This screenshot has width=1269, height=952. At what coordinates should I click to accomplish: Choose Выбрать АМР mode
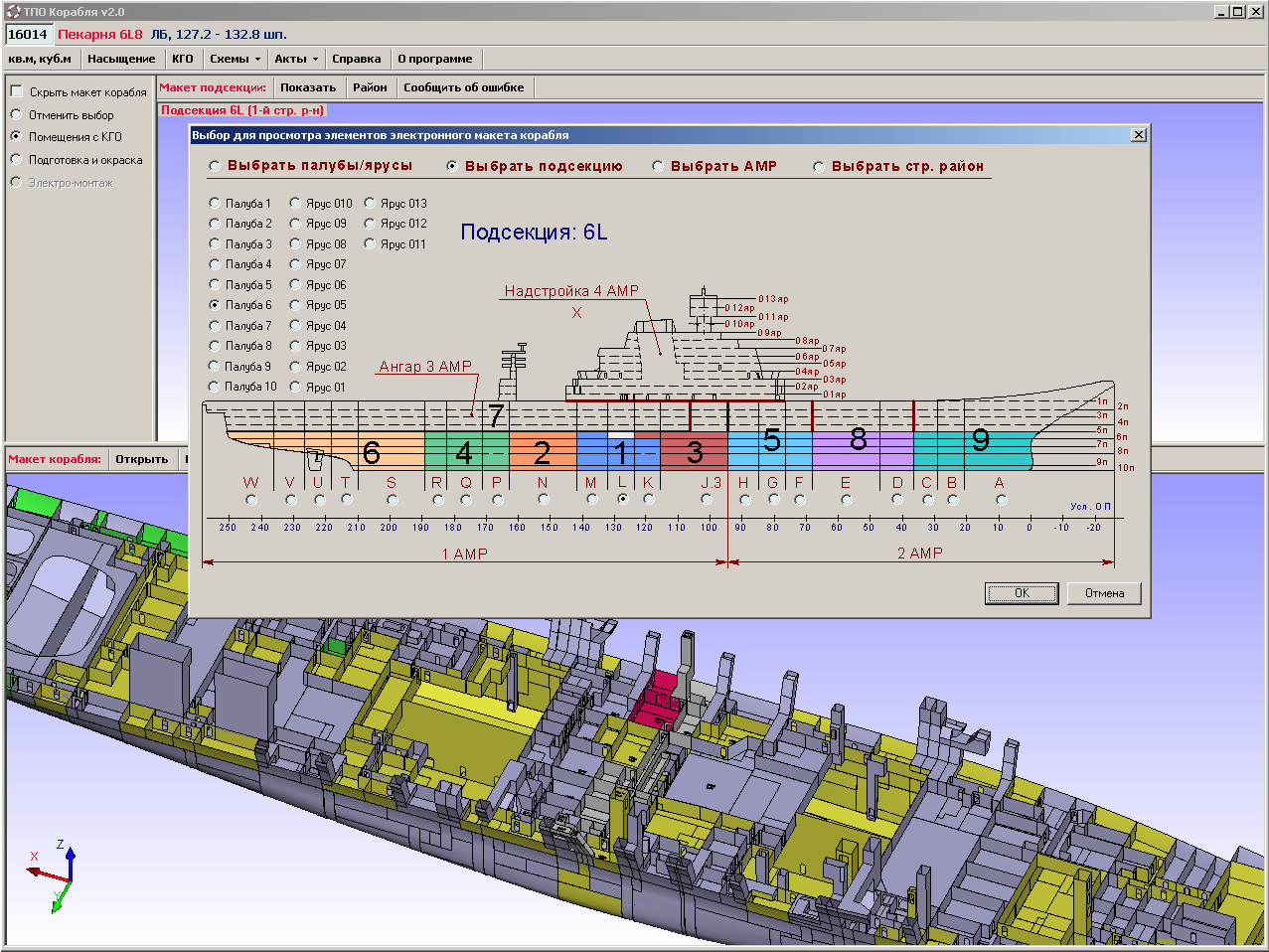click(x=658, y=166)
